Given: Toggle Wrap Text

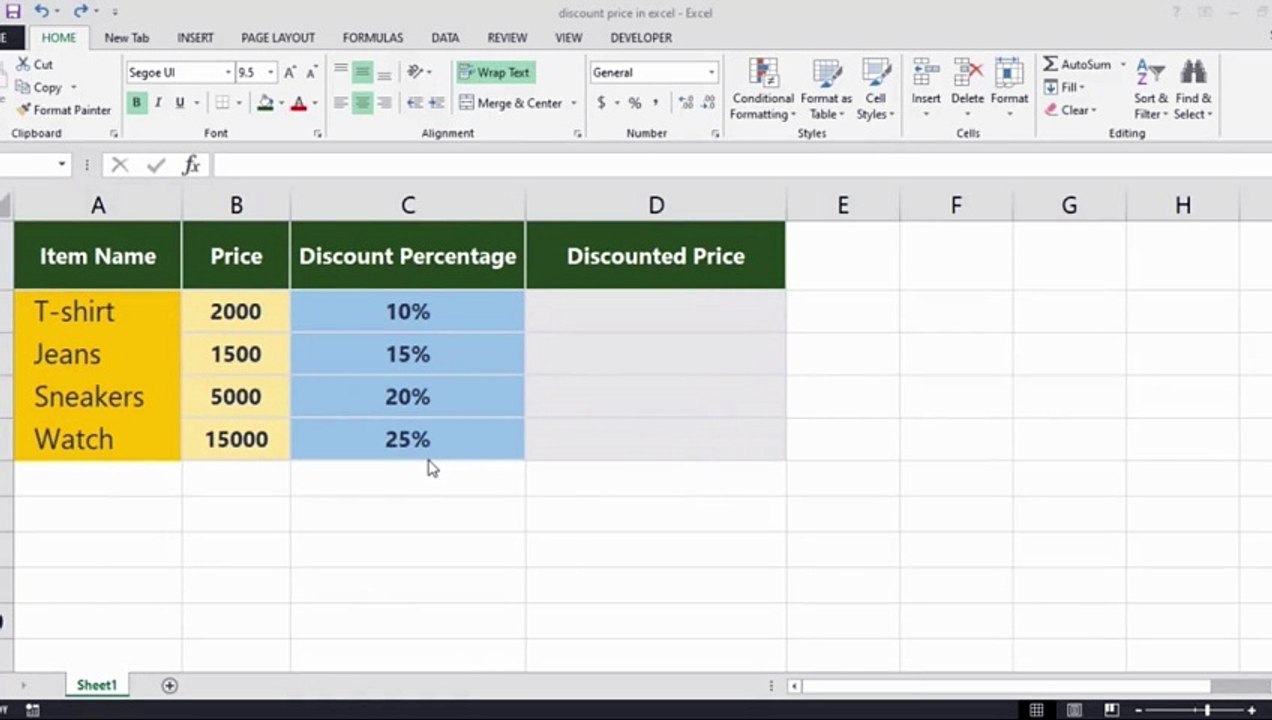Looking at the screenshot, I should pyautogui.click(x=495, y=72).
